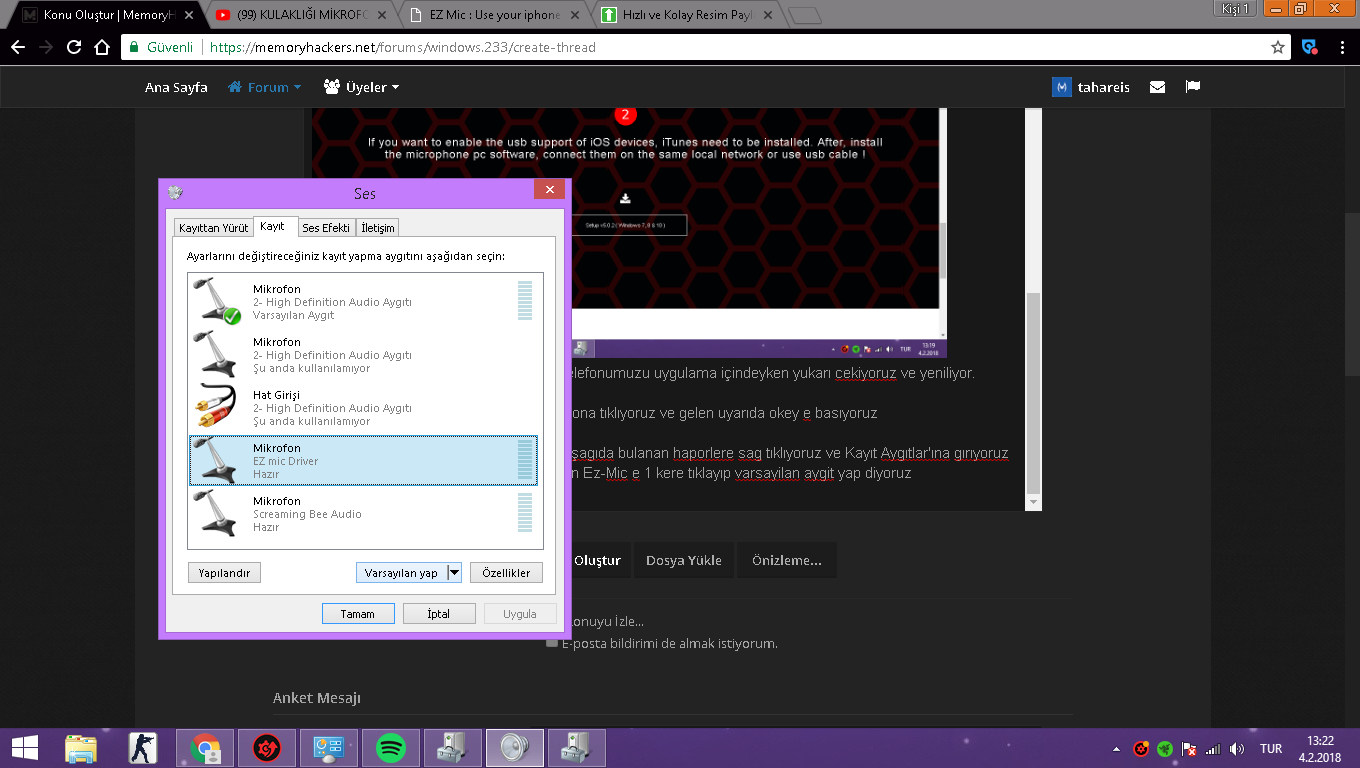The width and height of the screenshot is (1360, 768).
Task: Click the Kişi 1 Chrome profile button
Action: [x=1235, y=9]
